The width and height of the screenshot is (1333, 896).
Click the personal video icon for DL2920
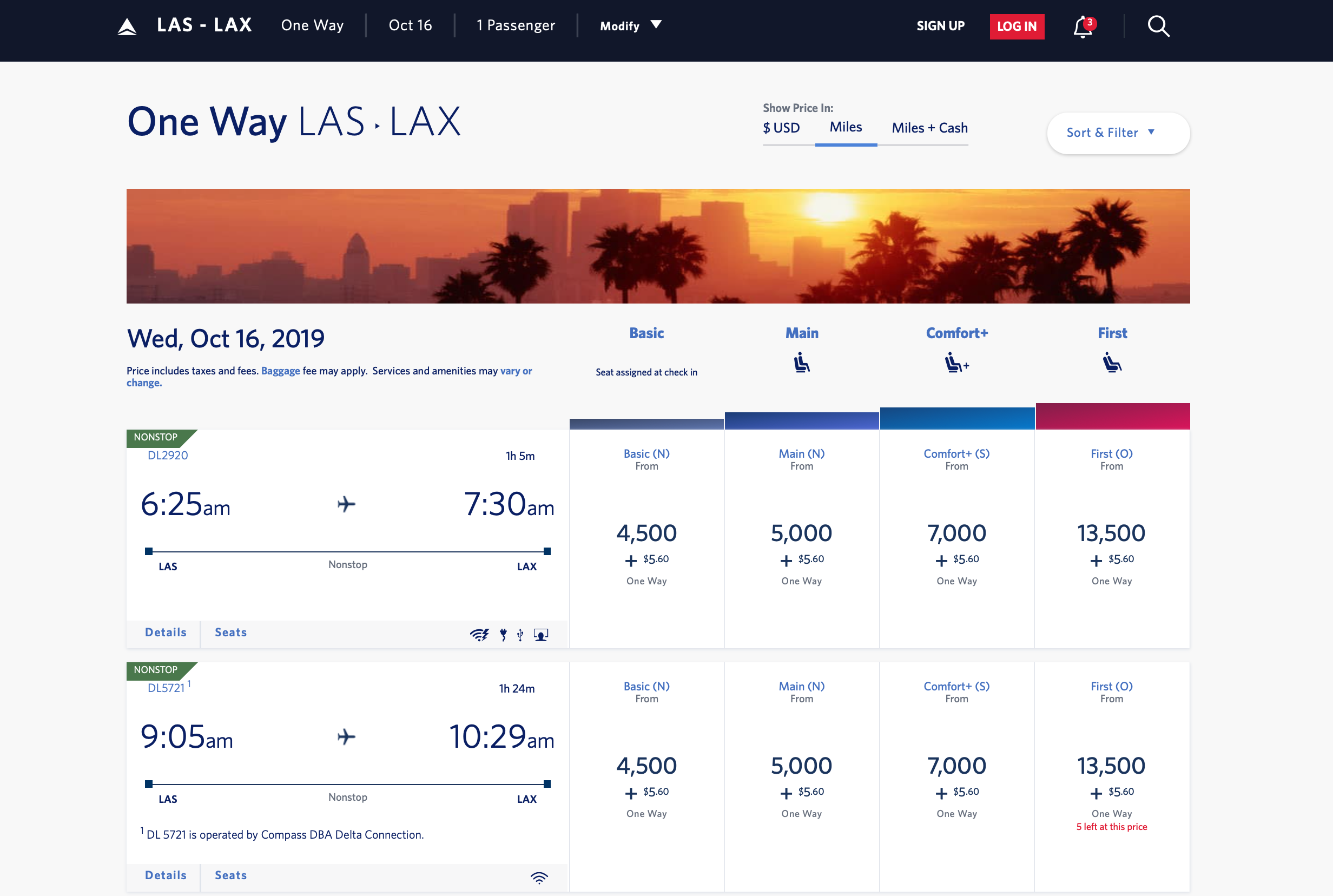pos(541,634)
